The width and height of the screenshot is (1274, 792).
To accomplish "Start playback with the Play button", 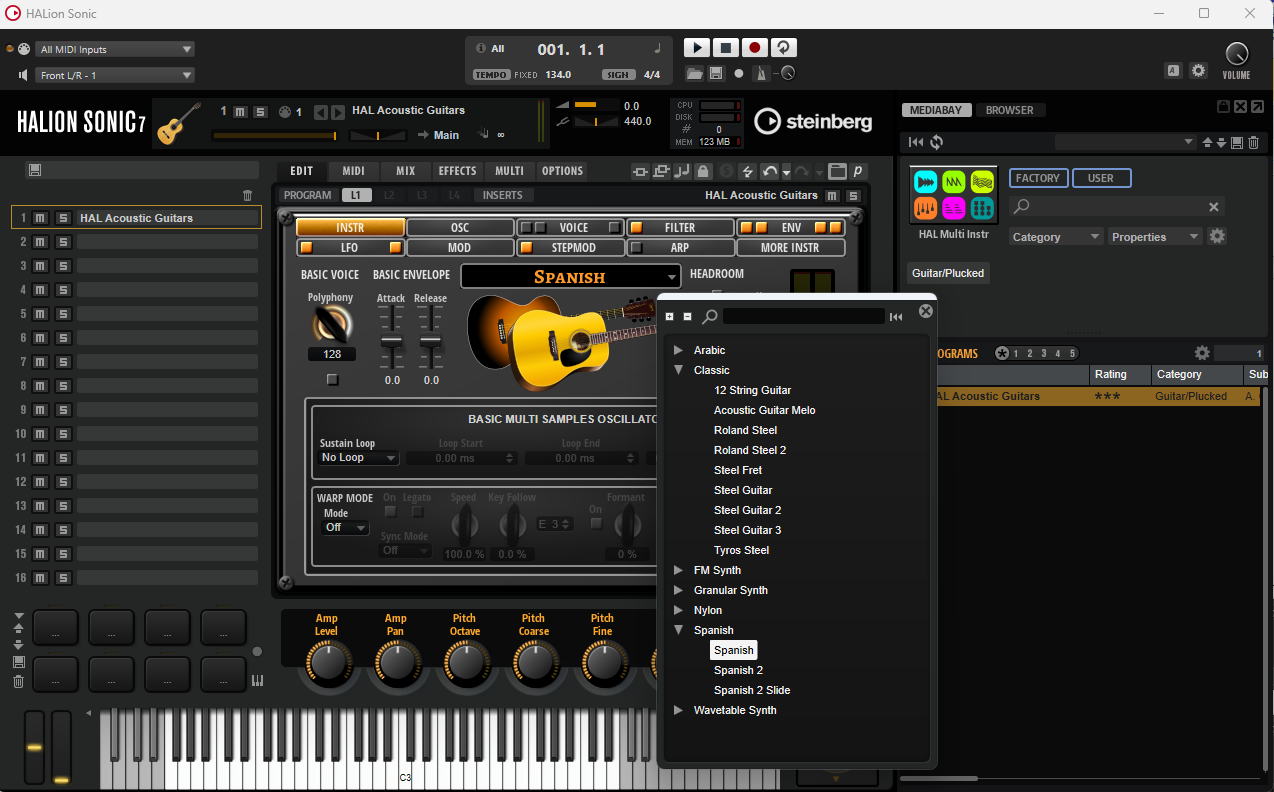I will tap(696, 48).
